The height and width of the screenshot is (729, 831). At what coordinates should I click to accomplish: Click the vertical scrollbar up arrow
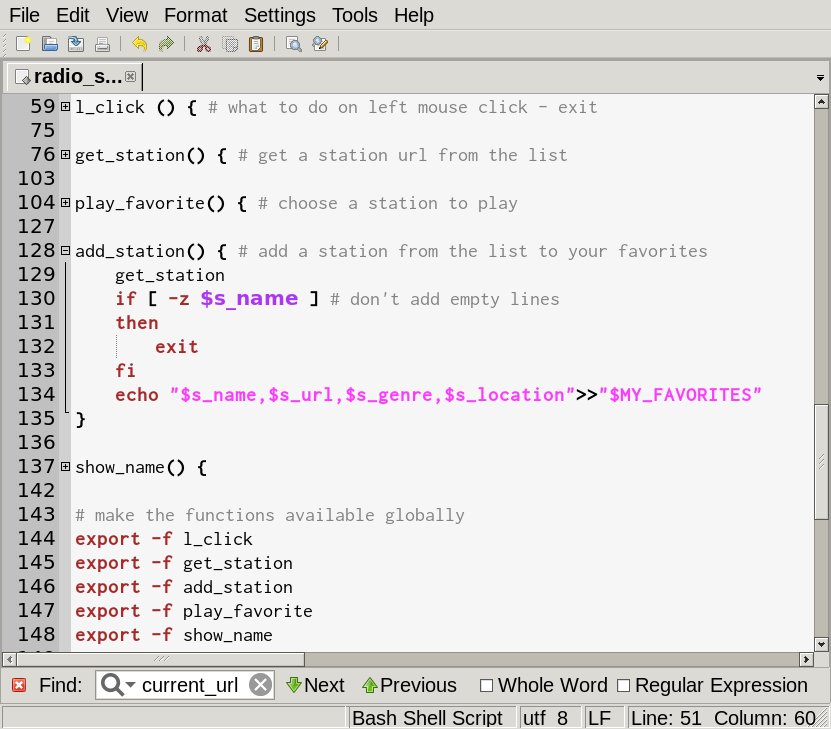821,101
